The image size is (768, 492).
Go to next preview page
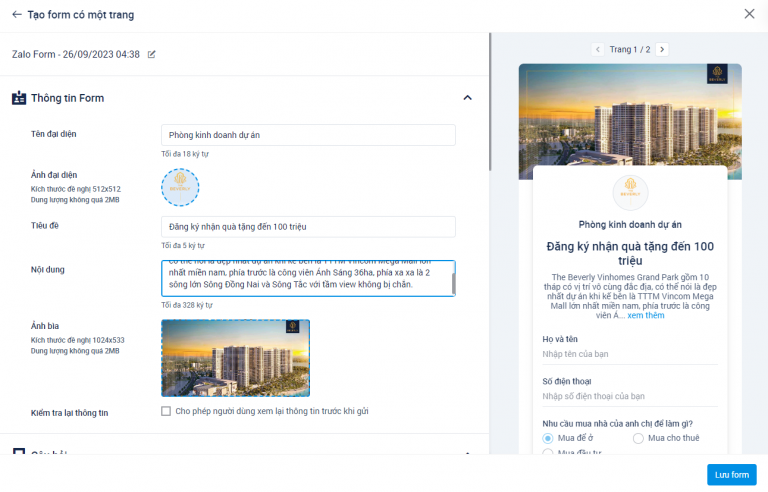click(662, 49)
